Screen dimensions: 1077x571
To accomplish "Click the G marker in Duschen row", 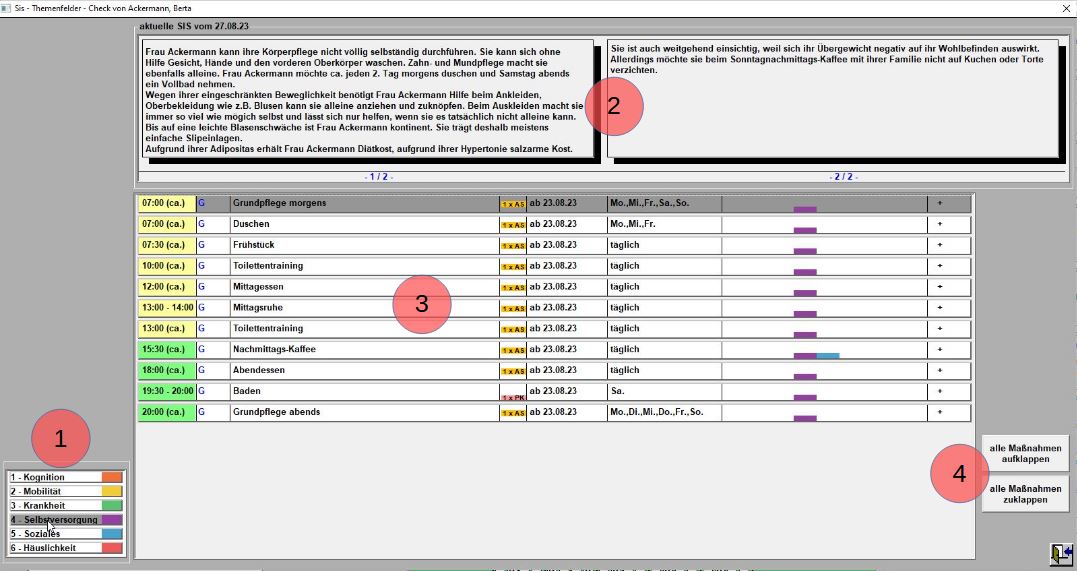I will point(202,224).
